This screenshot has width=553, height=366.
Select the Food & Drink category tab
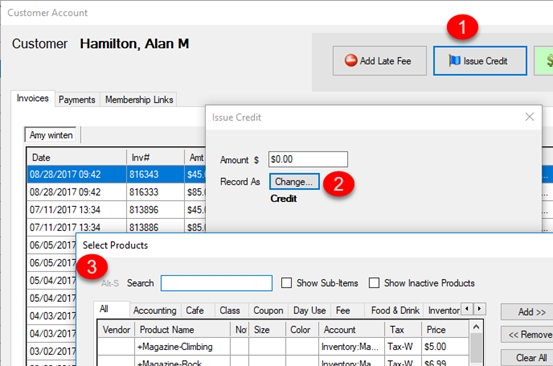[395, 310]
